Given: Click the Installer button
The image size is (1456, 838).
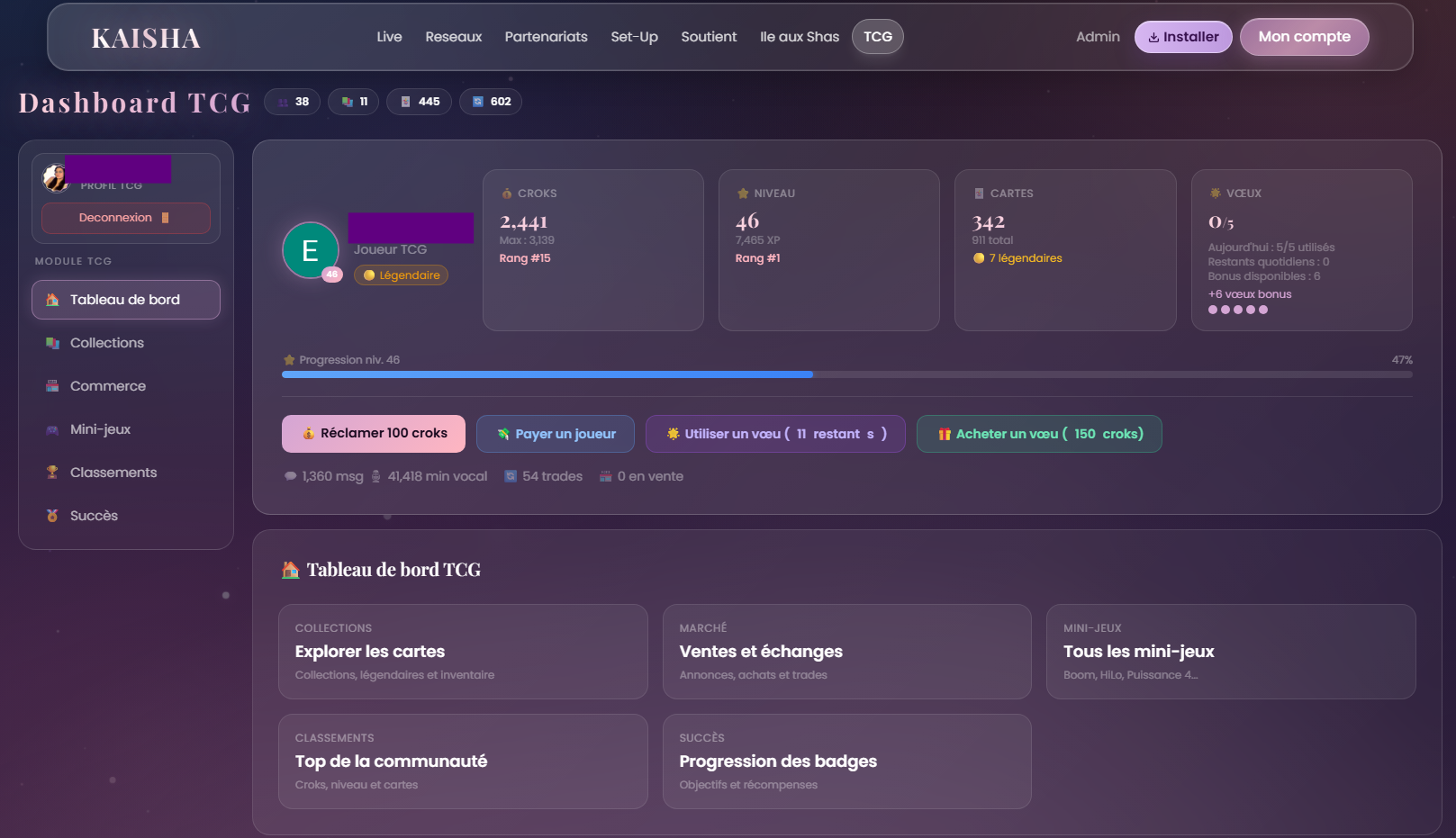Looking at the screenshot, I should [x=1183, y=37].
